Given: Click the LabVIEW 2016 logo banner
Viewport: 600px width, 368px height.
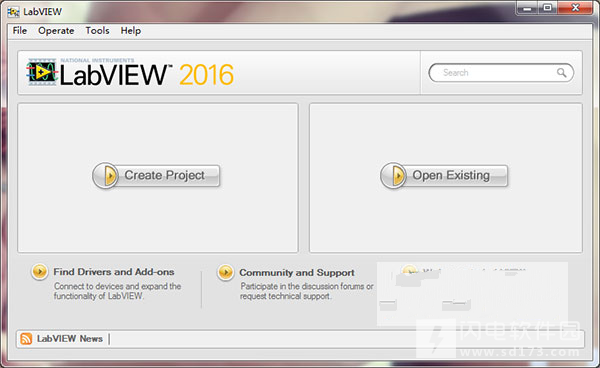Looking at the screenshot, I should coord(130,73).
